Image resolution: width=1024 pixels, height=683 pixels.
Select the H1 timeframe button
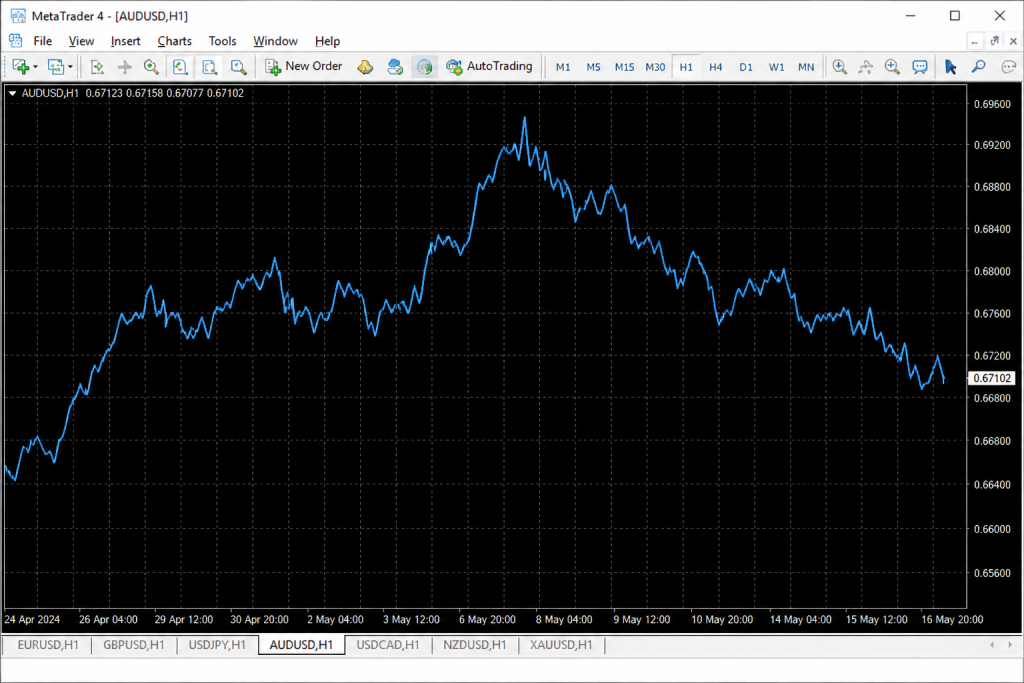(686, 67)
